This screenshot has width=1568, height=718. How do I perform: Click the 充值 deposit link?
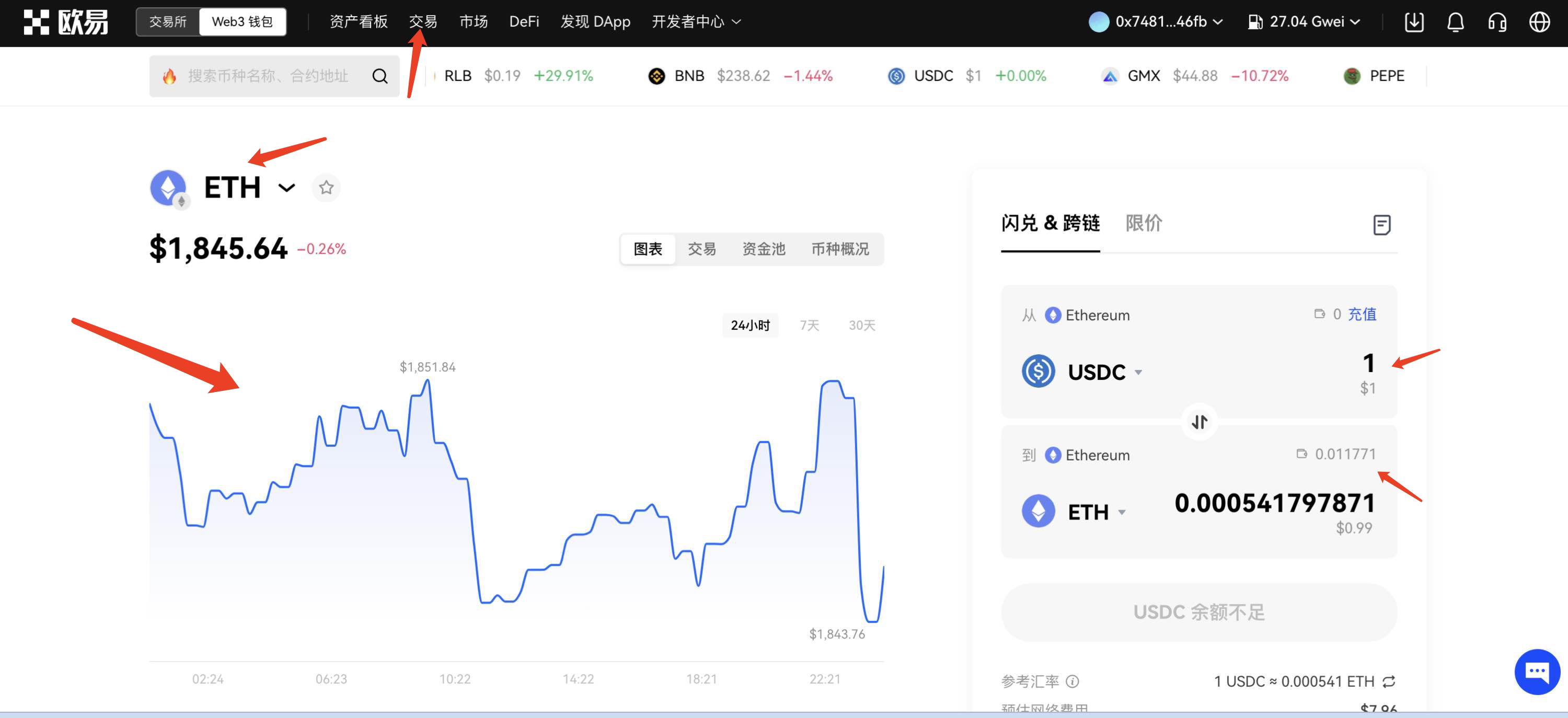pos(1362,314)
